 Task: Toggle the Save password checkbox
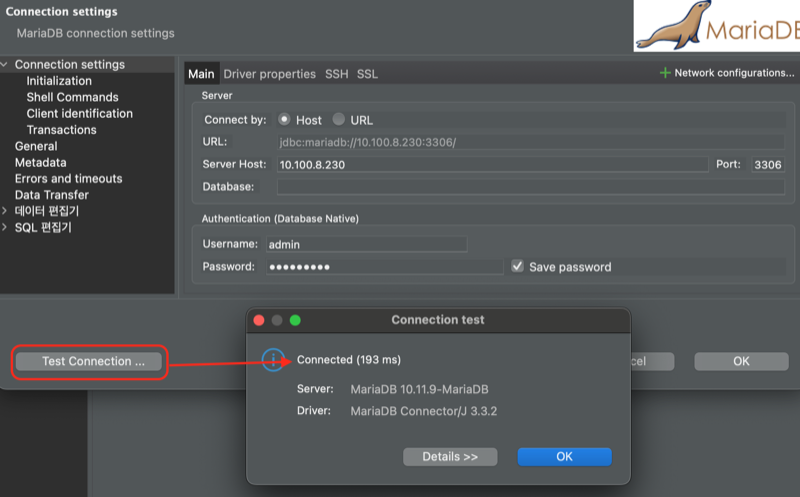tap(517, 266)
